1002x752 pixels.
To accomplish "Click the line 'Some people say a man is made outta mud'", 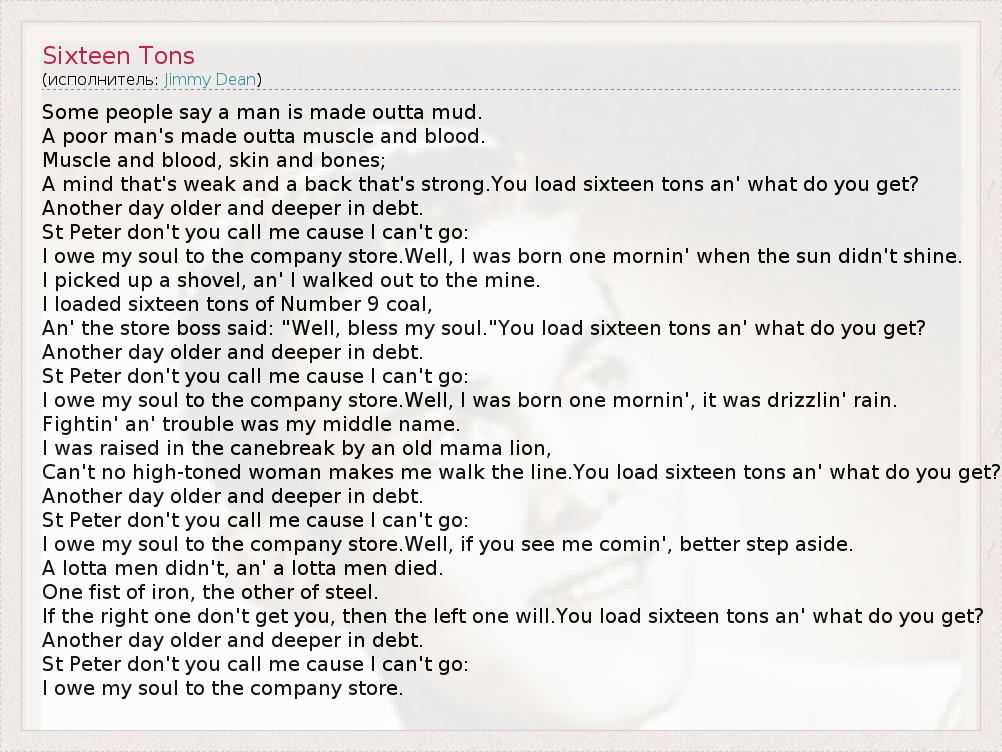I will (x=262, y=112).
